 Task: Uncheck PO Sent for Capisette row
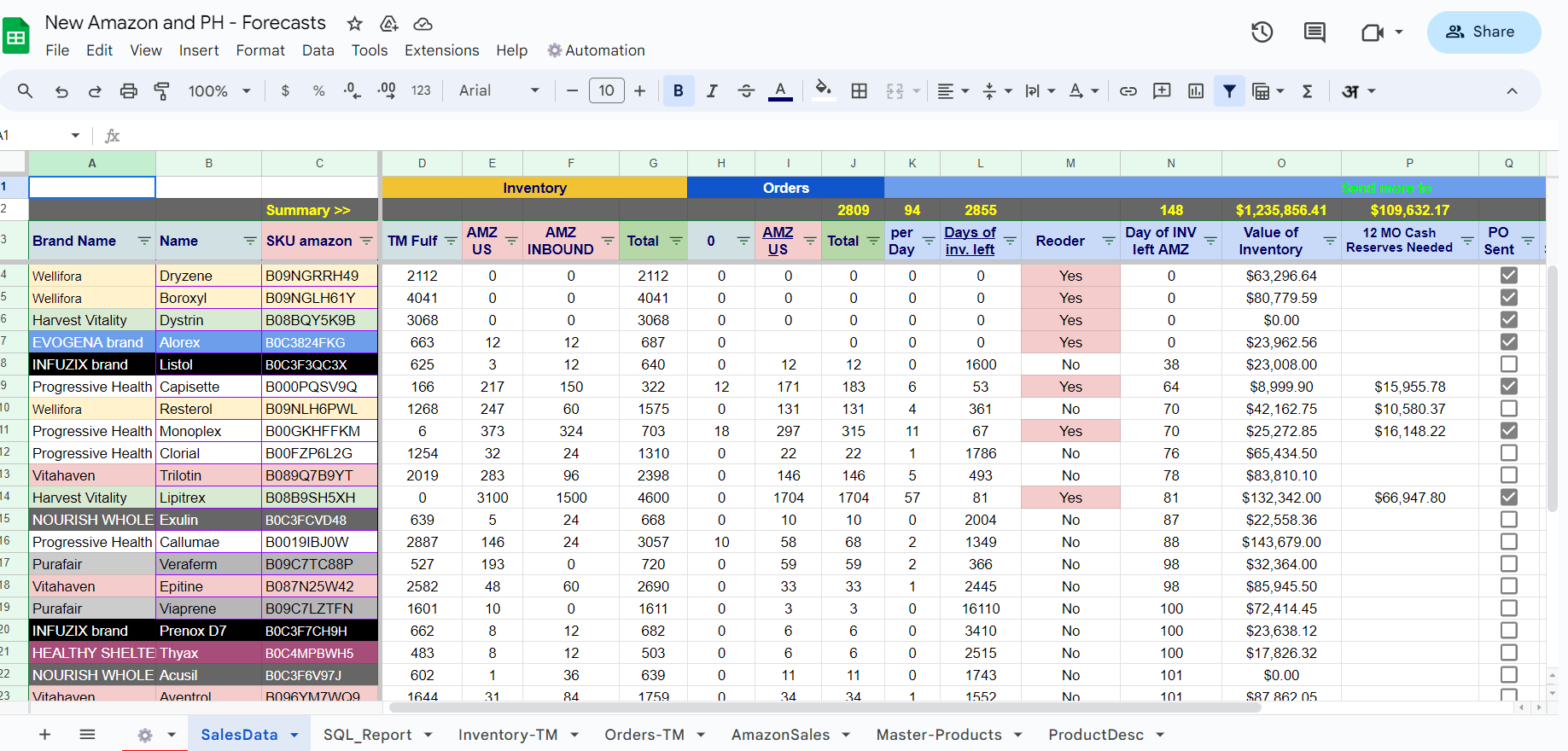(x=1509, y=386)
